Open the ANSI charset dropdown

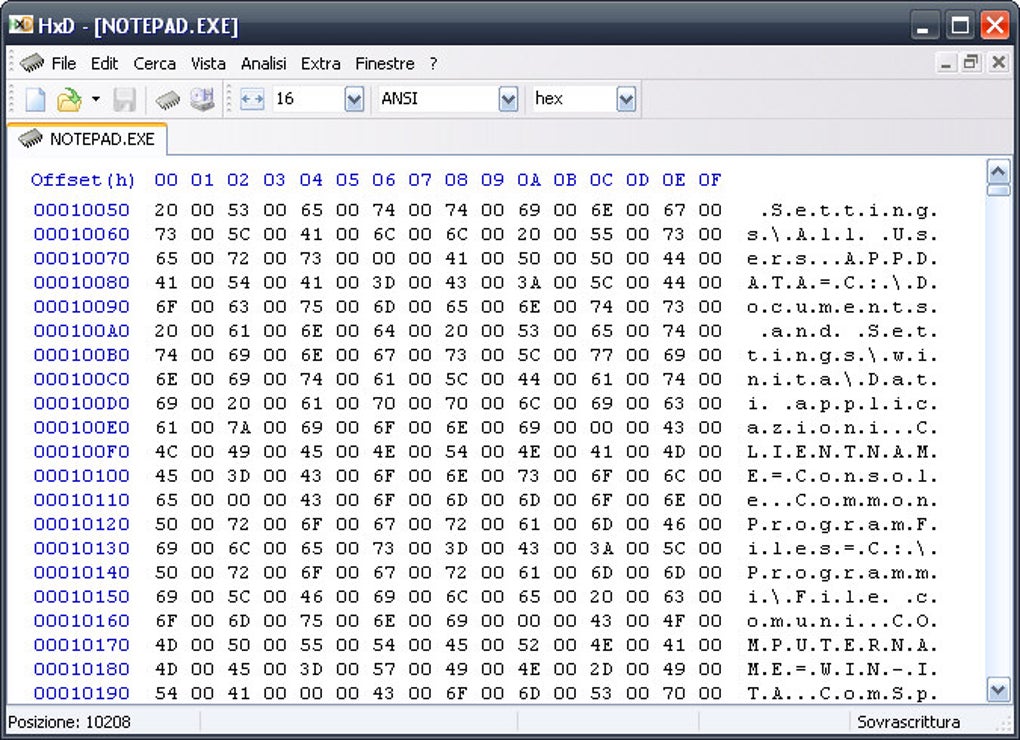(508, 99)
